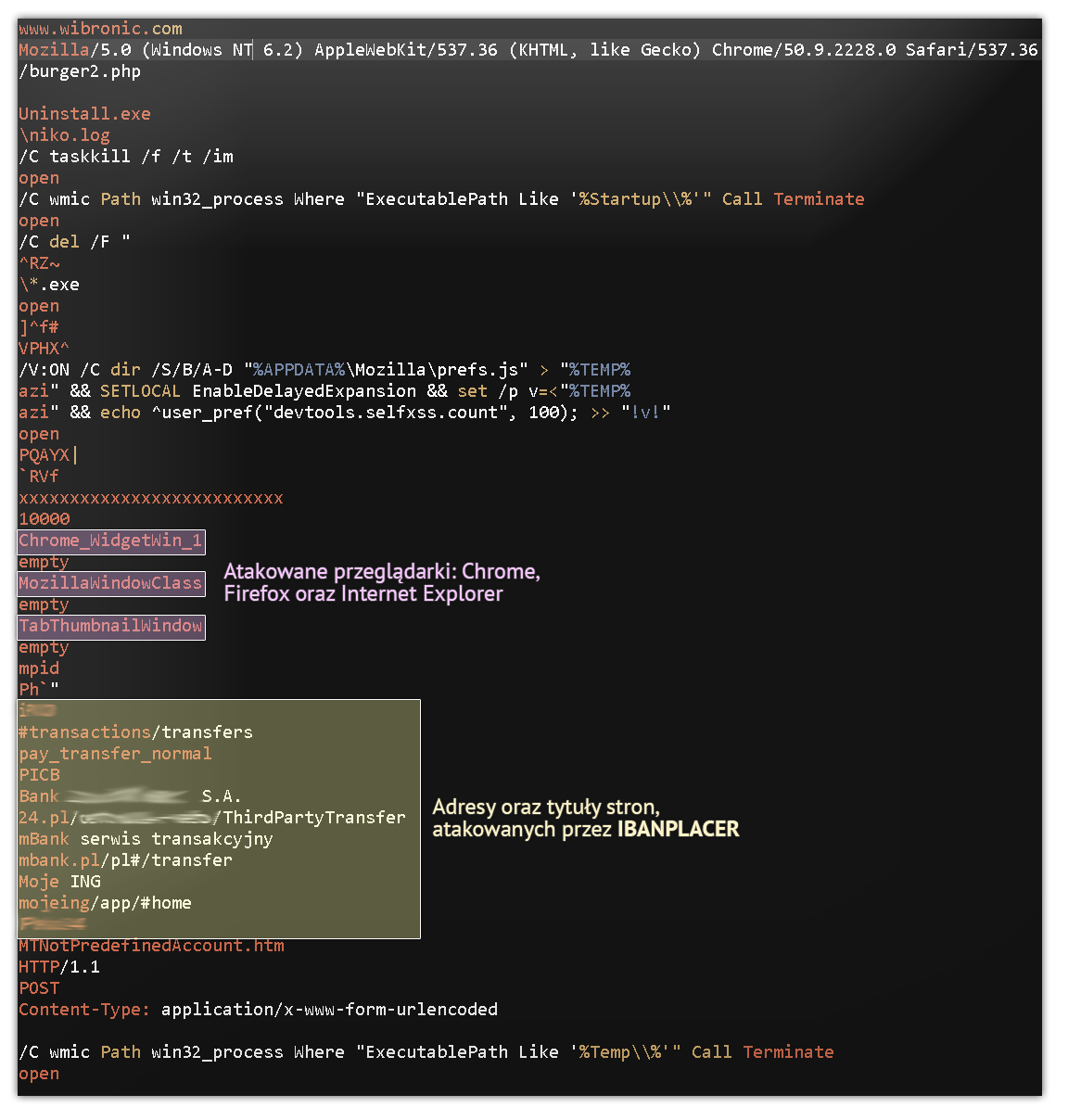Screen dimensions: 1068x1120
Task: Click the #transactions/transfers line
Action: [x=135, y=732]
